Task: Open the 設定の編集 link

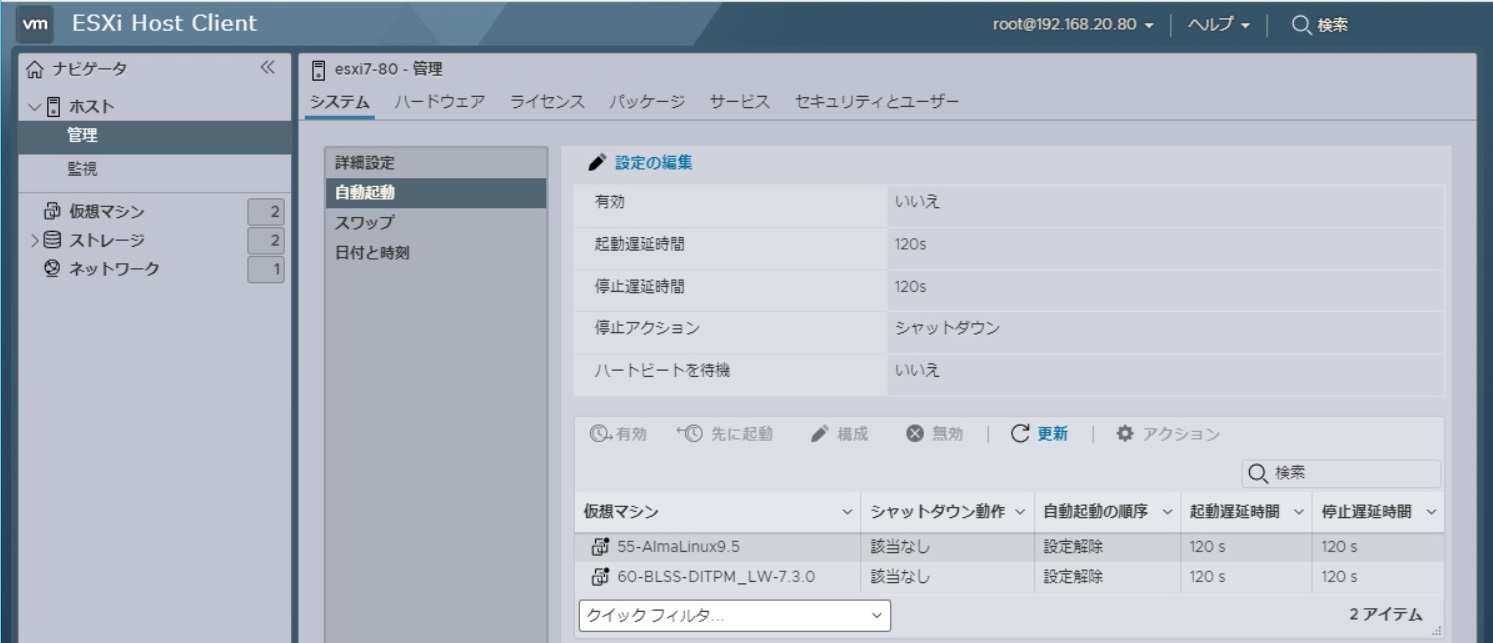Action: pyautogui.click(x=653, y=162)
